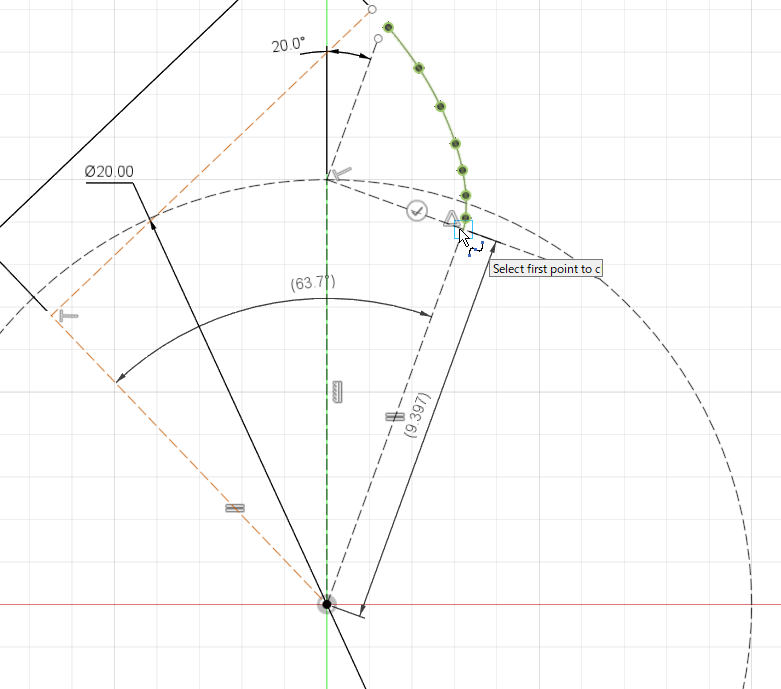This screenshot has height=689, width=781.
Task: Select the red horizontal axis line
Action: (x=600, y=604)
